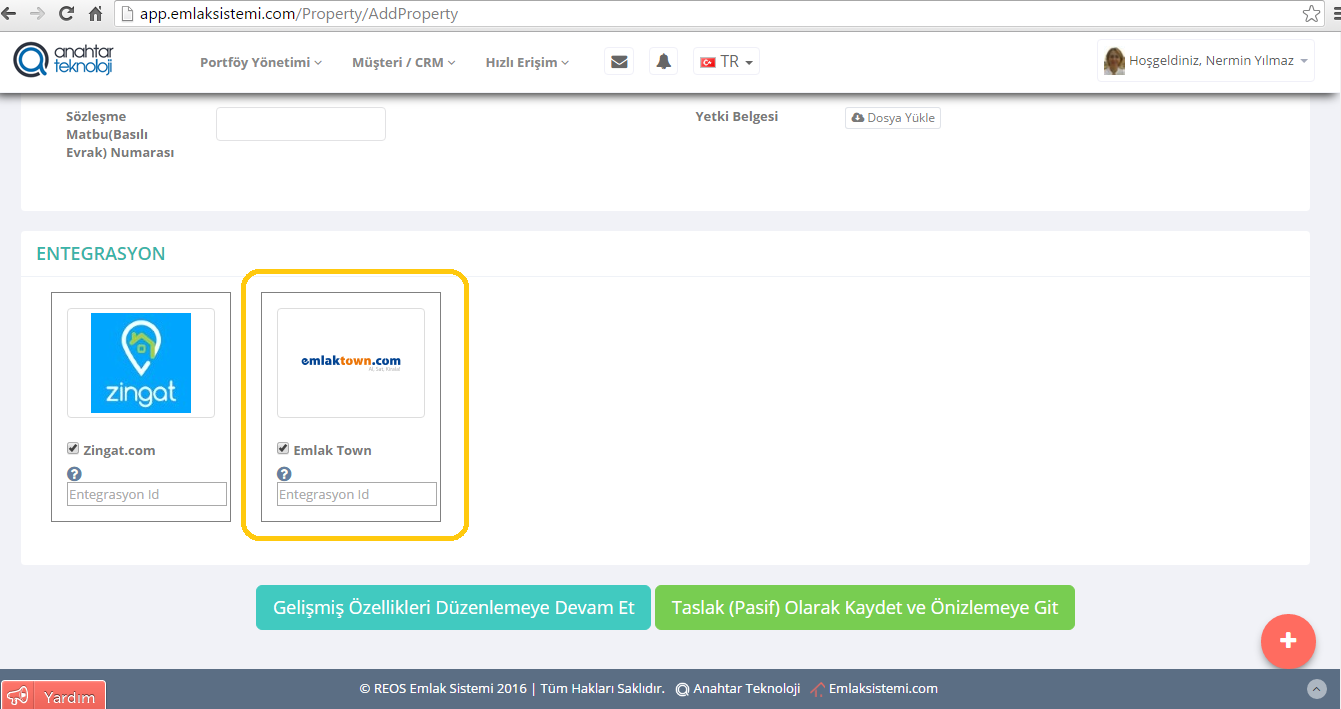Screen dimensions: 1341x709
Task: Click Gelişmiş Özellikleri Düzenlemeye Devam Et button
Action: (x=453, y=608)
